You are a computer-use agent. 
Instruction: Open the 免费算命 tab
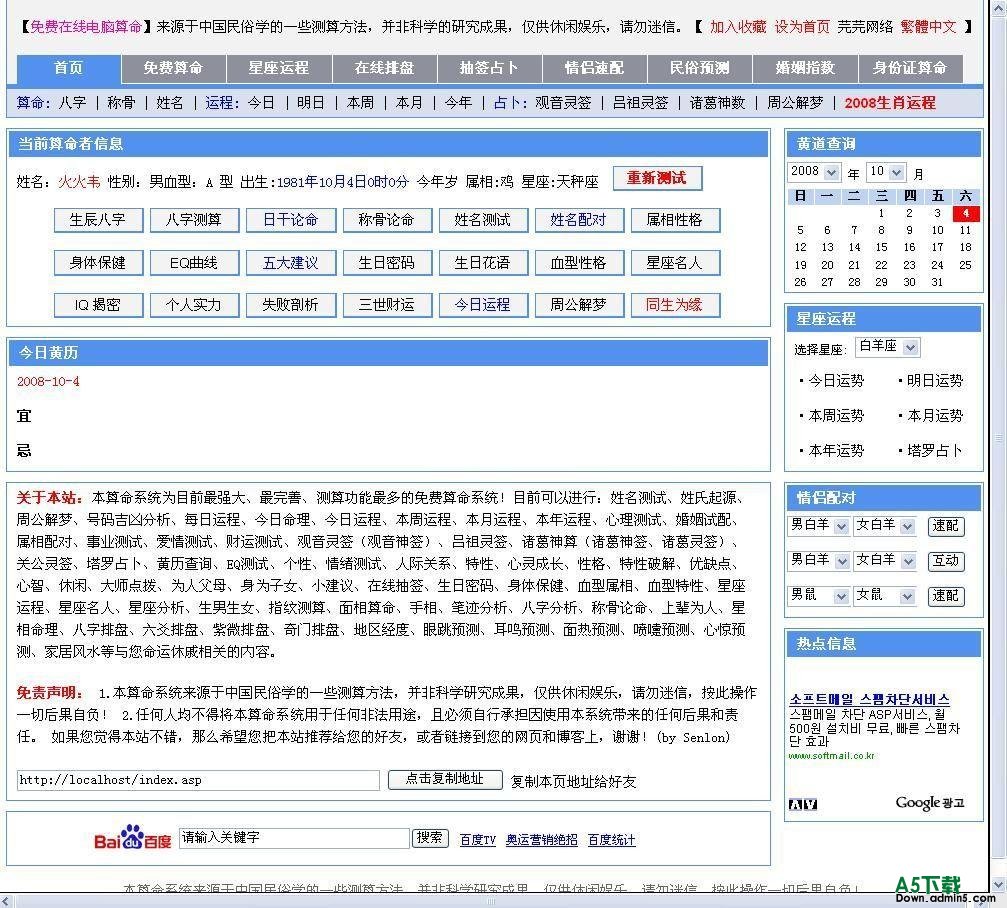pos(173,69)
